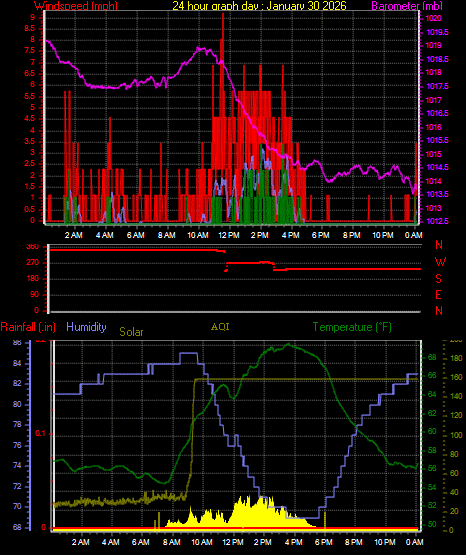Image resolution: width=466 pixels, height=555 pixels.
Task: Click the 1012.5 barometer axis value
Action: pyautogui.click(x=437, y=221)
